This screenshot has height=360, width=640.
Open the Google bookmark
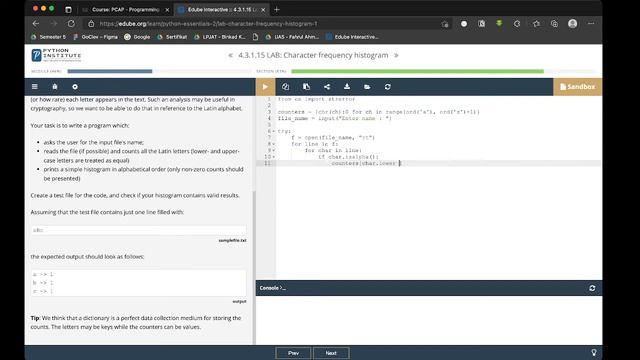click(138, 37)
